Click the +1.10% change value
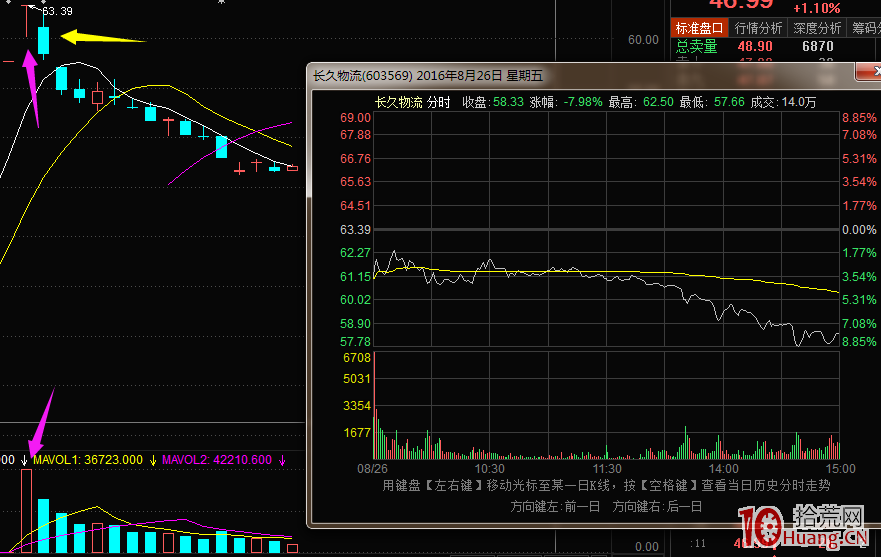881x557 pixels. coord(816,8)
